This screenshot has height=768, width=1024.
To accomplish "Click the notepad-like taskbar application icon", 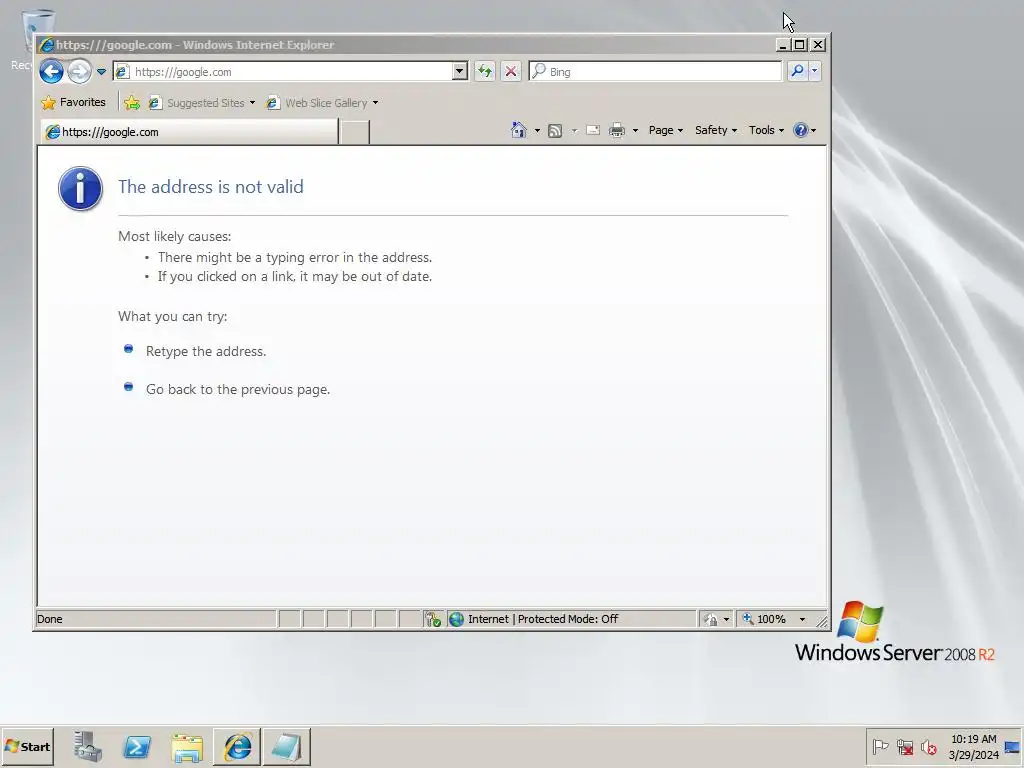I will [x=287, y=746].
